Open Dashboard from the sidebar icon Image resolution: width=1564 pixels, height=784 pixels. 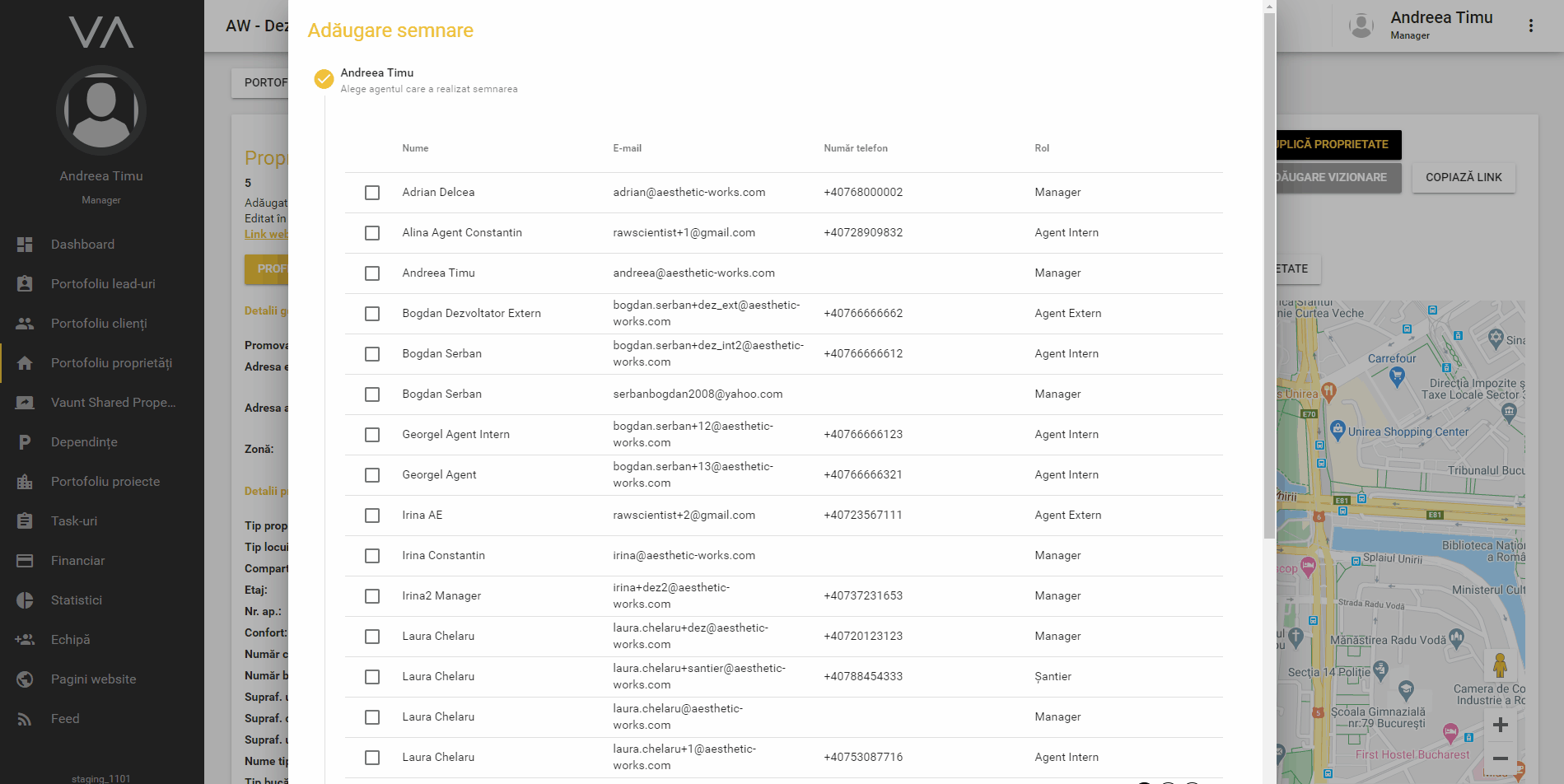coord(25,245)
